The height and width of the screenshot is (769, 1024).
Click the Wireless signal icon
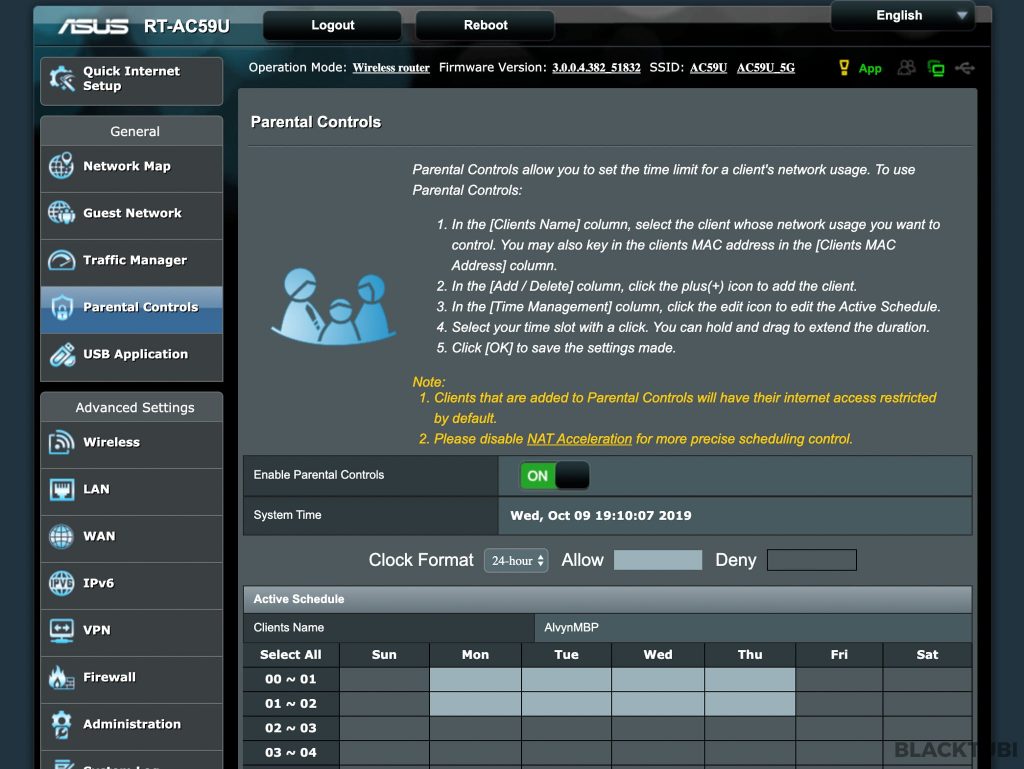click(x=61, y=442)
